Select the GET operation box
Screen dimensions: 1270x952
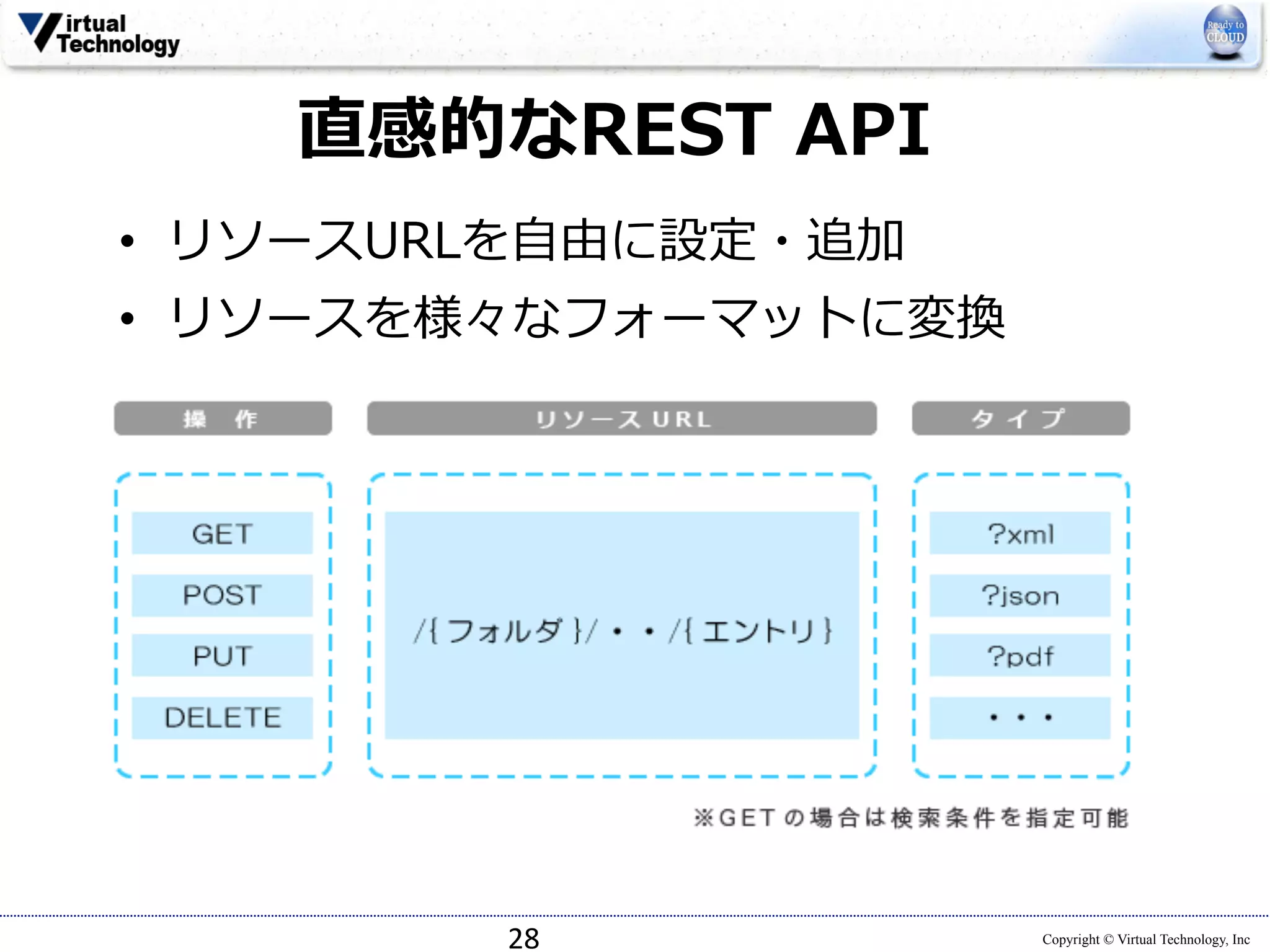point(222,533)
